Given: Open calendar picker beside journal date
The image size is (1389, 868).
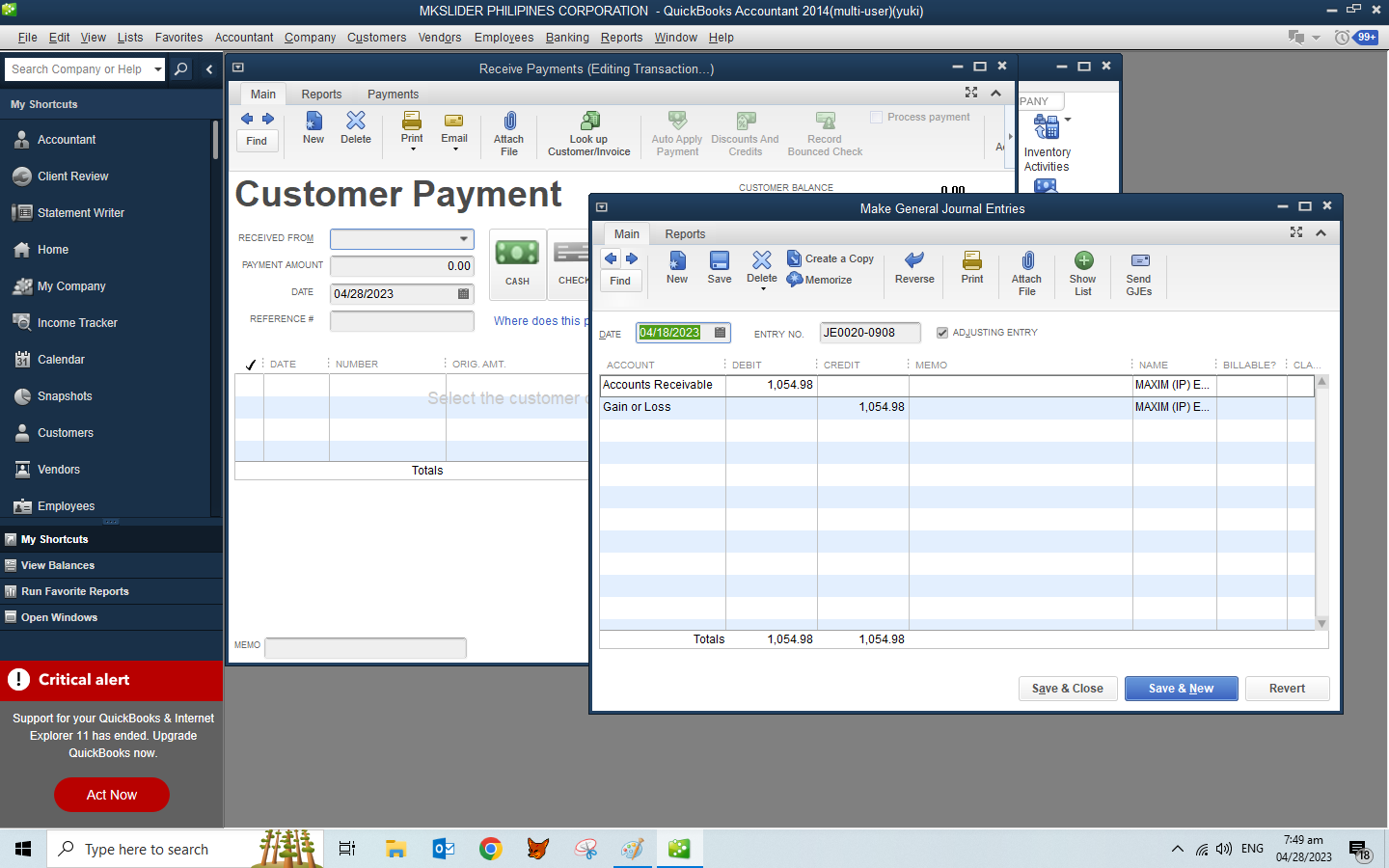Looking at the screenshot, I should 720,333.
